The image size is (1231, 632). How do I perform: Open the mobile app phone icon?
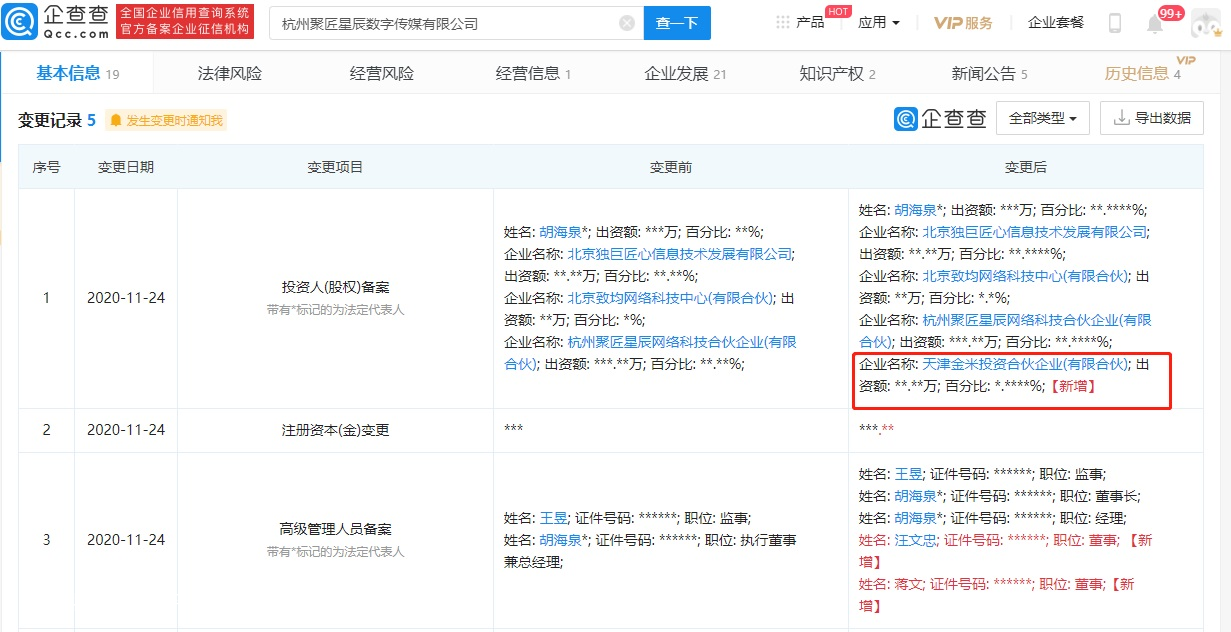point(1115,23)
